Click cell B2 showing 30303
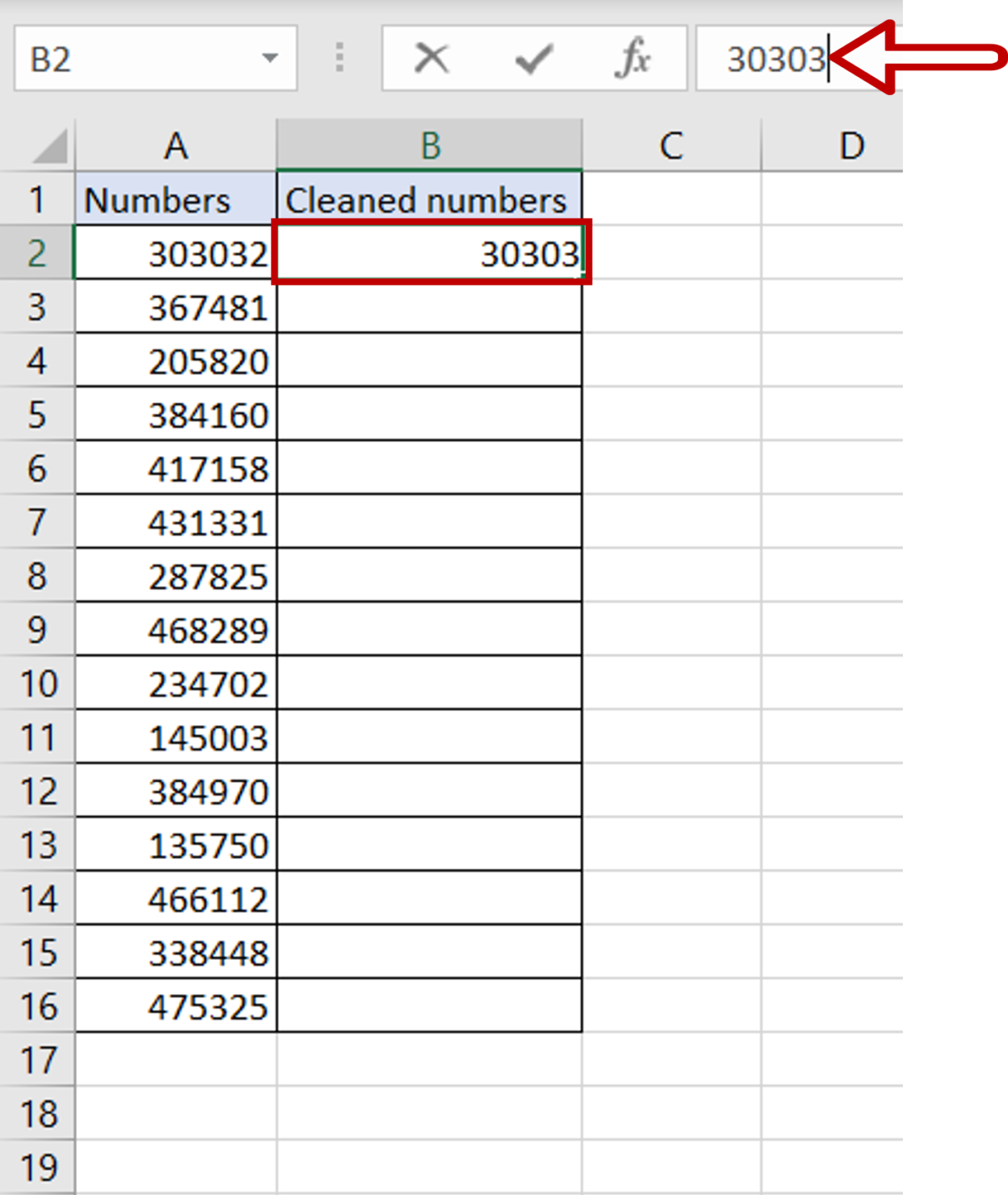The height and width of the screenshot is (1195, 1008). pos(429,253)
